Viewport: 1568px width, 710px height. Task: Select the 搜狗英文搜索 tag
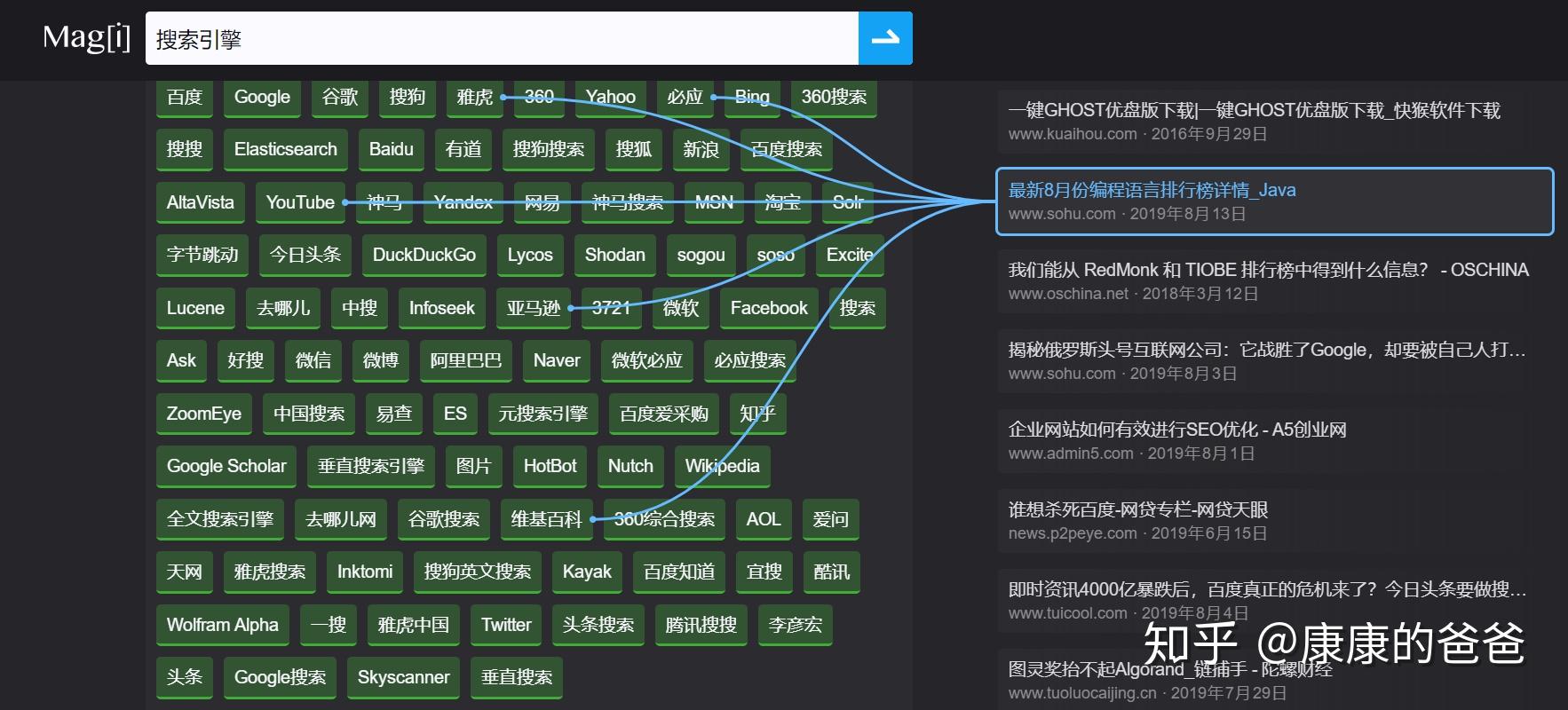478,572
